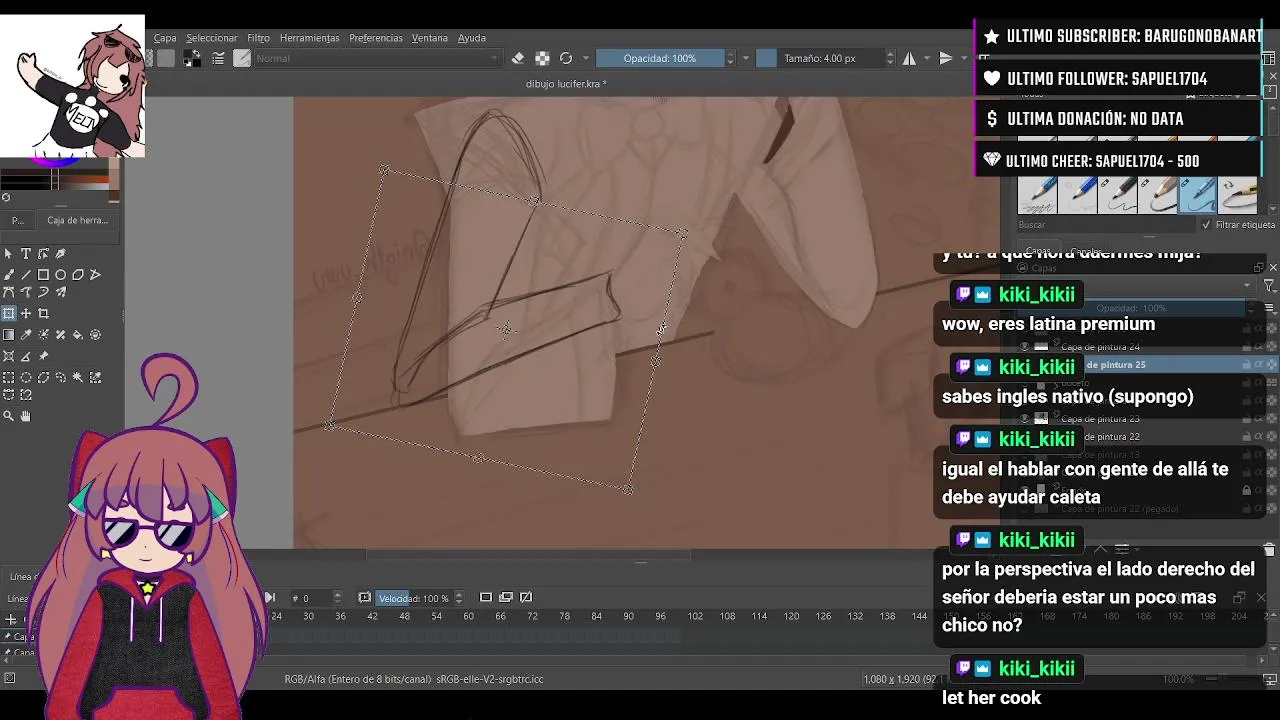Select the assistant tool
This screenshot has height=720, width=1280.
(x=9, y=356)
